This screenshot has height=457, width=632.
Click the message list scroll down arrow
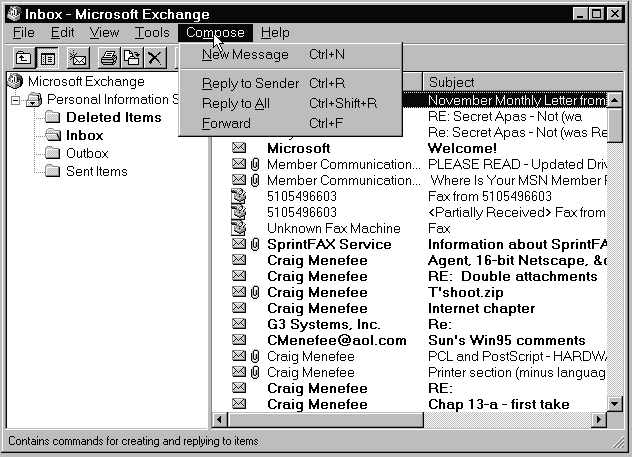pyautogui.click(x=615, y=403)
